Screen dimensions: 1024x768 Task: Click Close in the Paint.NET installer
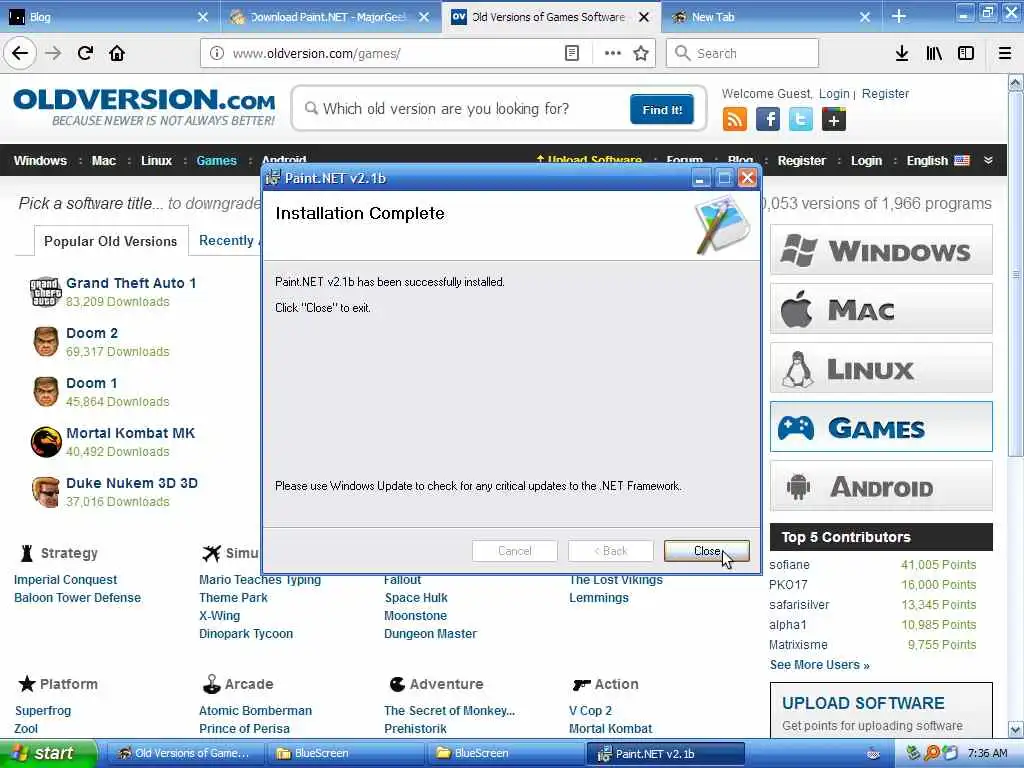pos(706,551)
